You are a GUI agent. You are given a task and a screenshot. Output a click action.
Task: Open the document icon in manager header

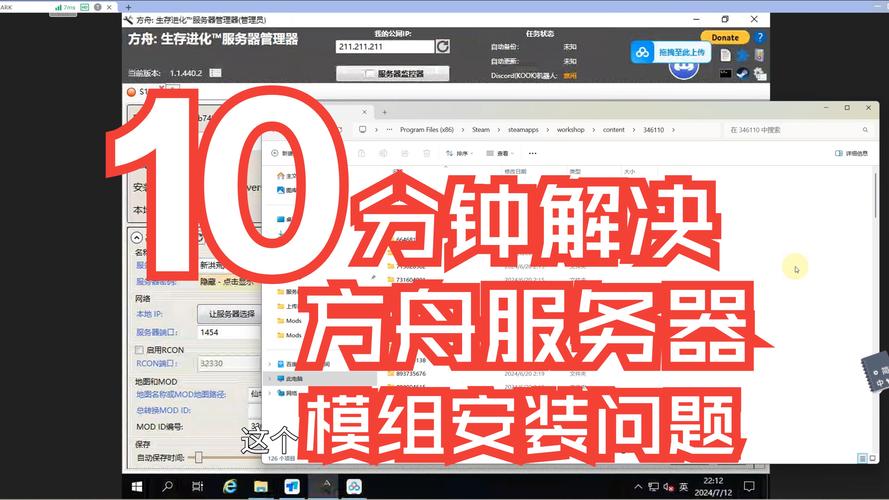[x=725, y=55]
